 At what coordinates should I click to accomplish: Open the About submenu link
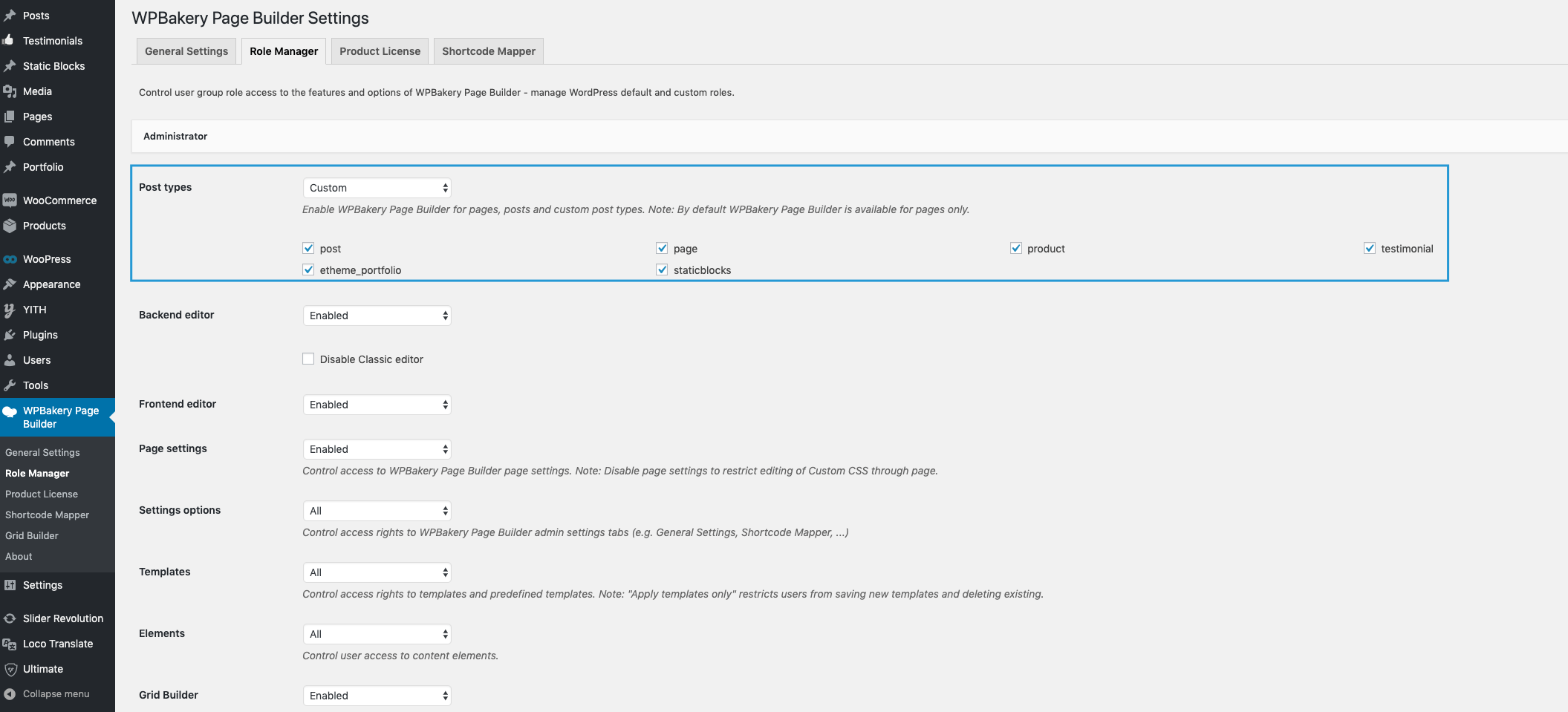19,556
